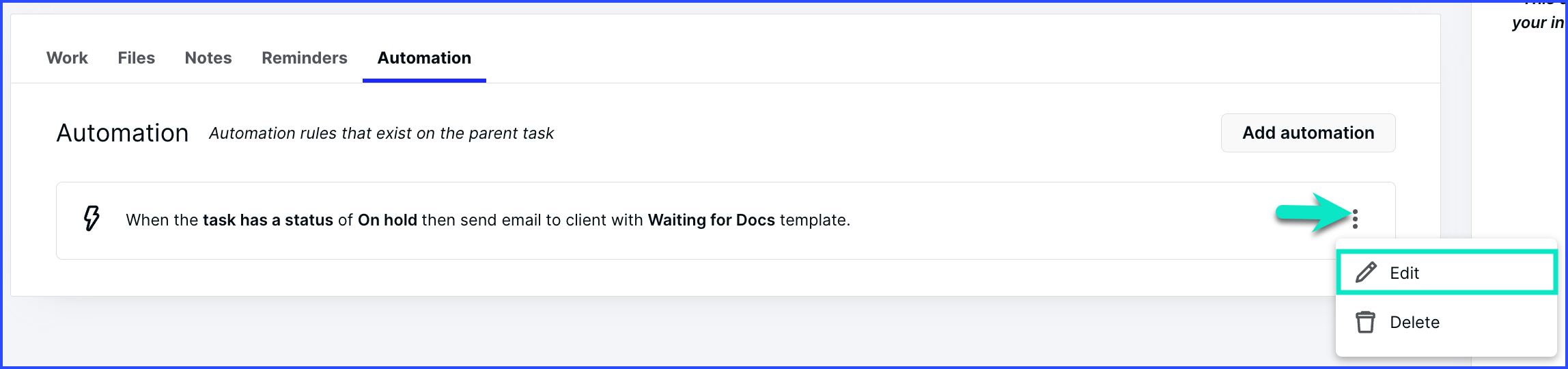Click the active Automation tab
Screen dimensions: 1568x369
pyautogui.click(x=424, y=58)
